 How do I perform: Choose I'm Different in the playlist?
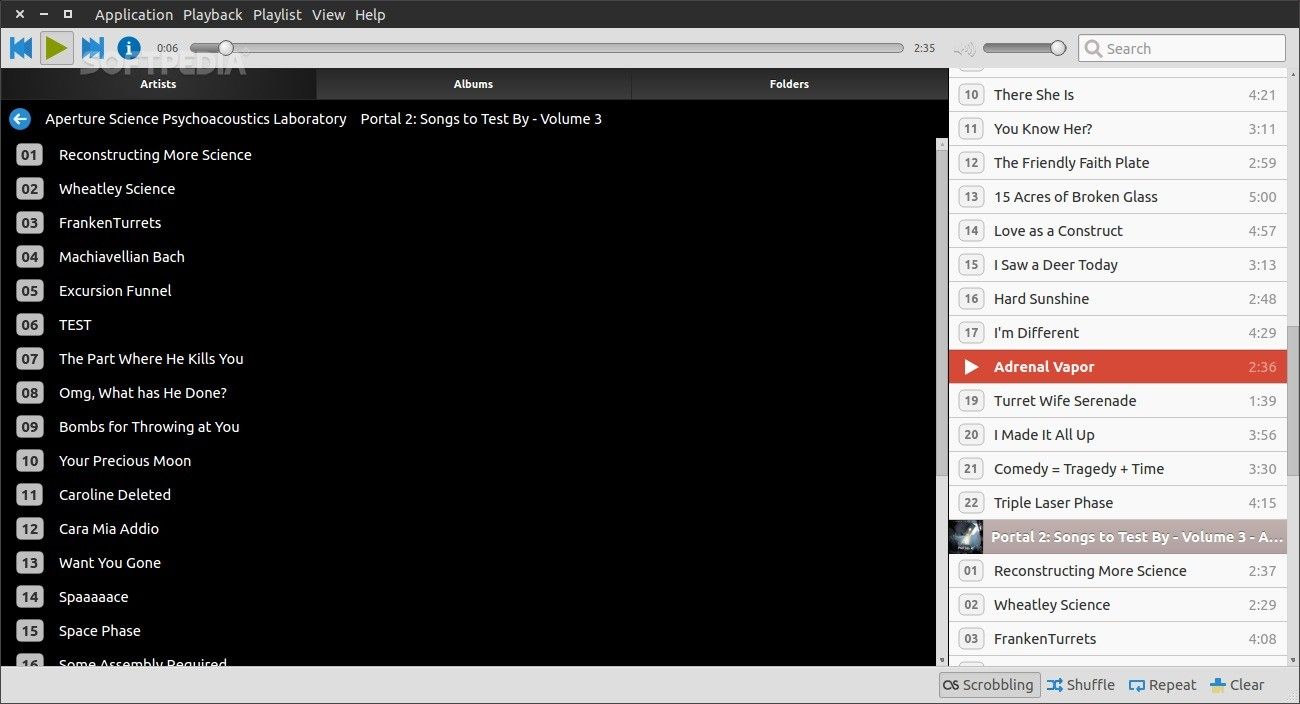1117,333
